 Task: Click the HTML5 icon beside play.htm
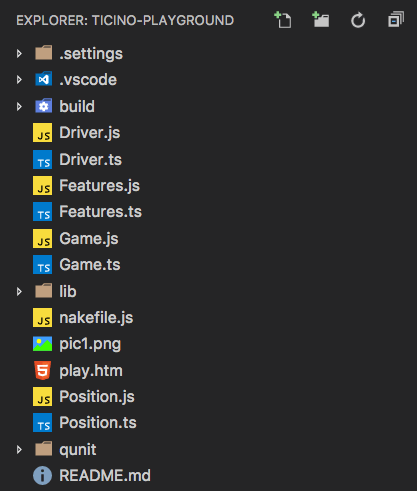[x=43, y=370]
